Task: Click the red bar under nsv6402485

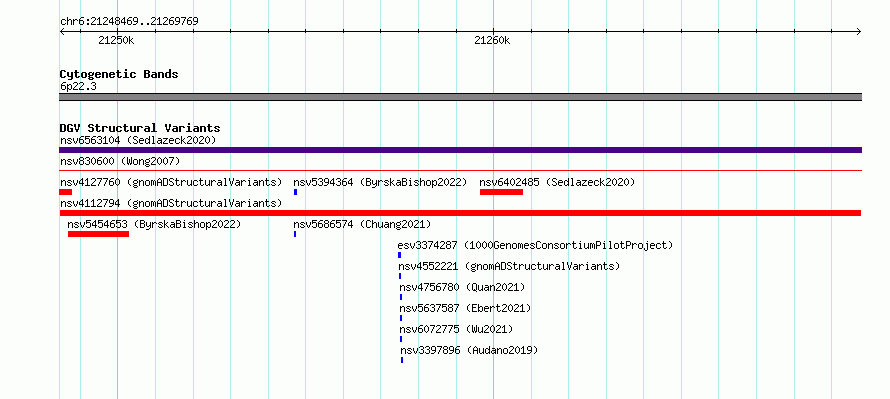Action: click(501, 192)
